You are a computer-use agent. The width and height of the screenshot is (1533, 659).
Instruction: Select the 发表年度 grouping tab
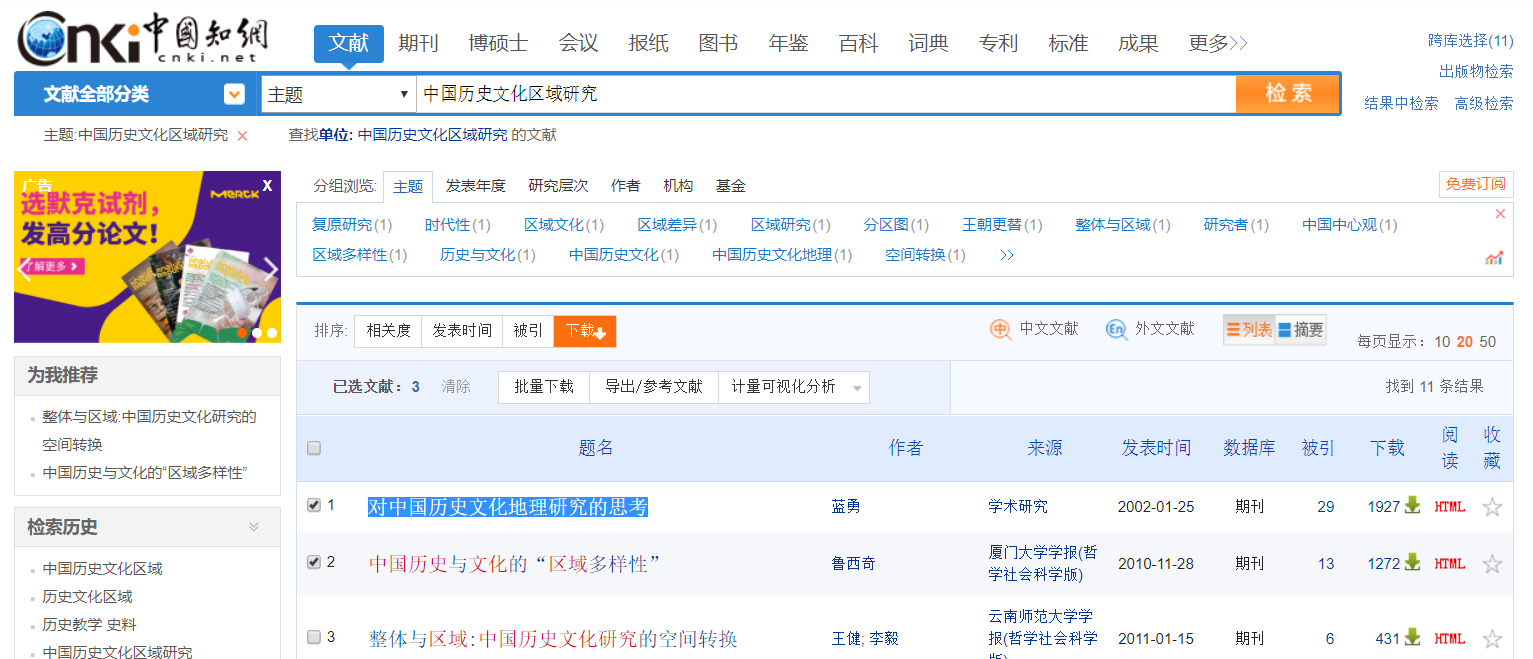476,186
